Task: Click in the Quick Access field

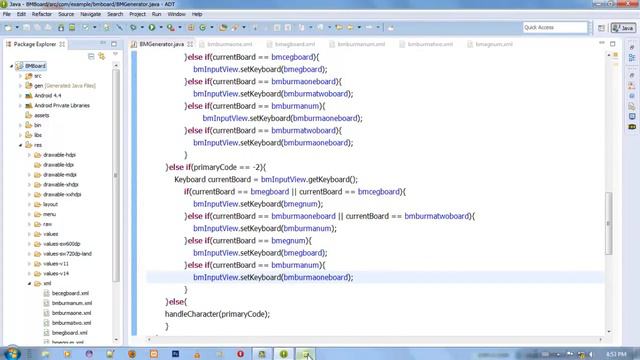Action: [555, 27]
